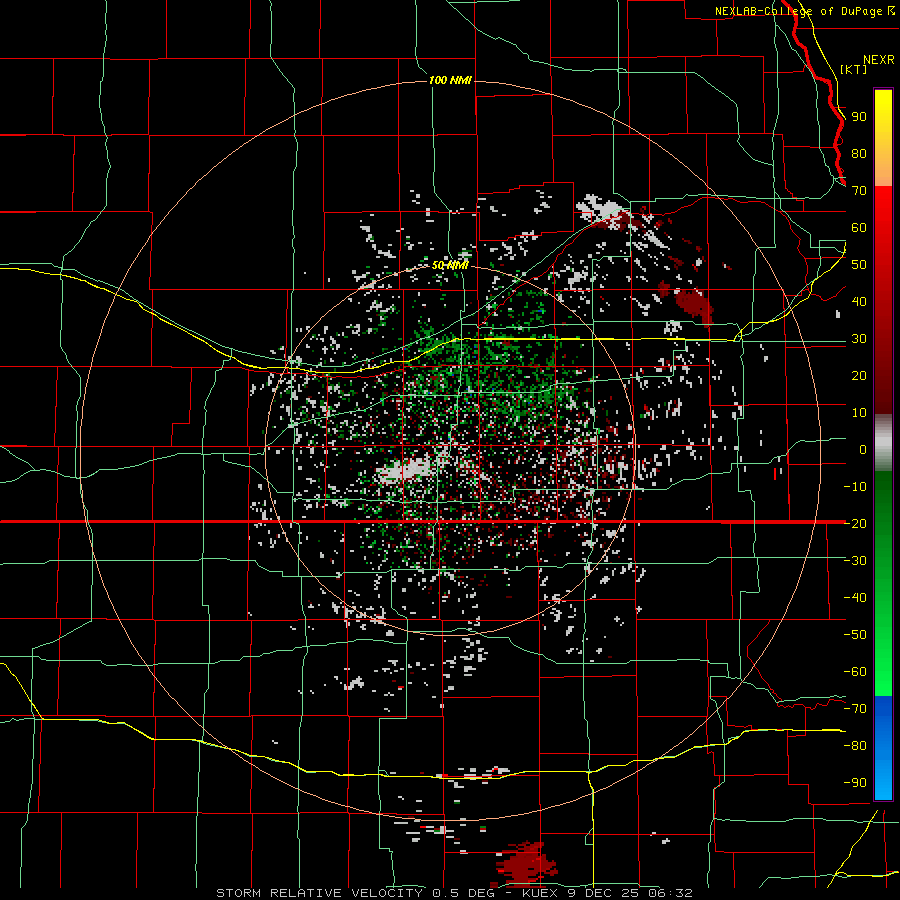Click the 50 NMI range ring label
The image size is (900, 900).
(x=451, y=265)
